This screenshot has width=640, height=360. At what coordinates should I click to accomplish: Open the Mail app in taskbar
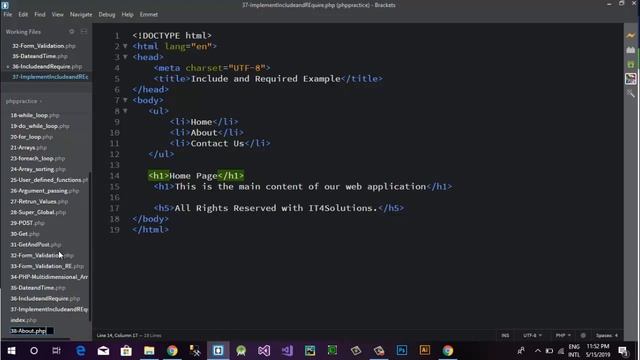103,351
